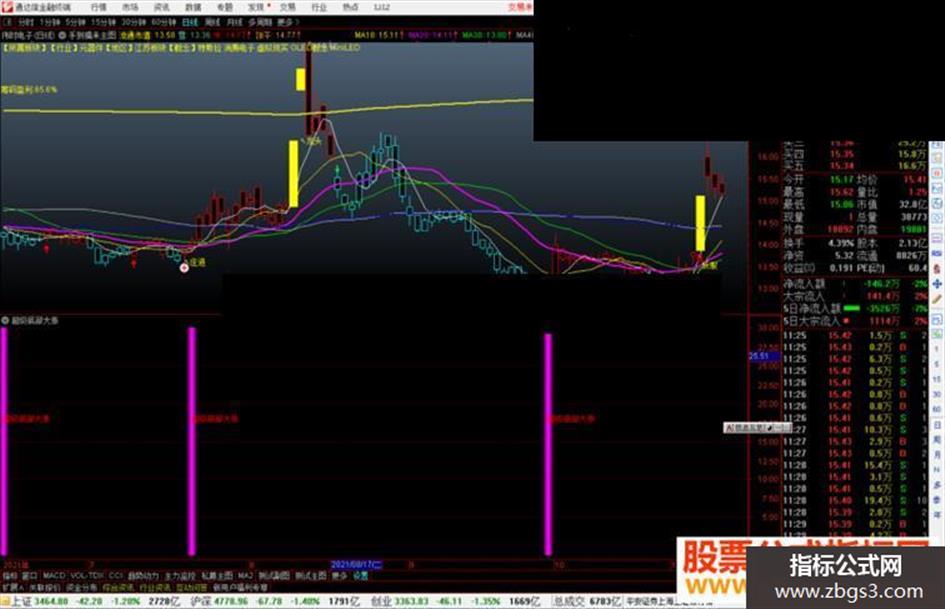
Task: Click sidebar shortcut 季 for quarterly chart
Action: pos(937,500)
